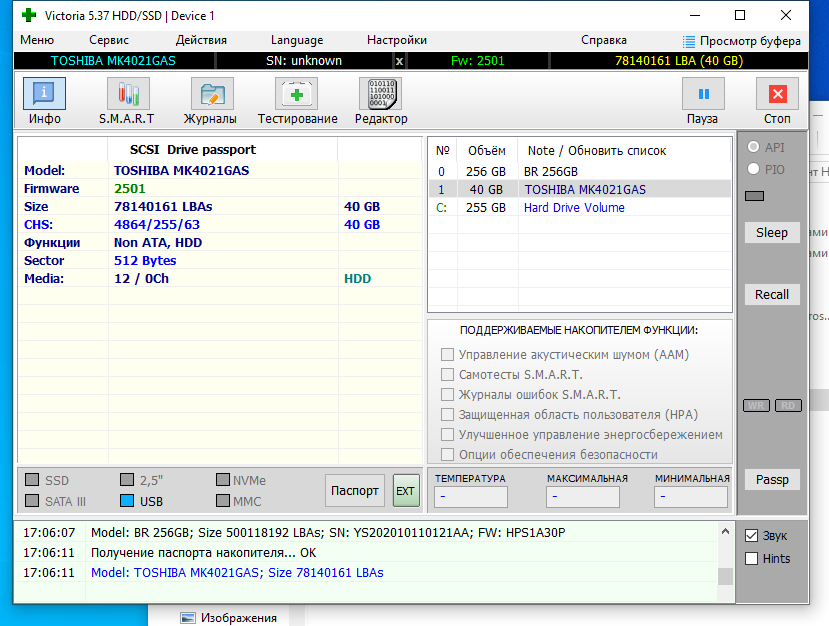Click the blue USB indicator box

(127, 500)
